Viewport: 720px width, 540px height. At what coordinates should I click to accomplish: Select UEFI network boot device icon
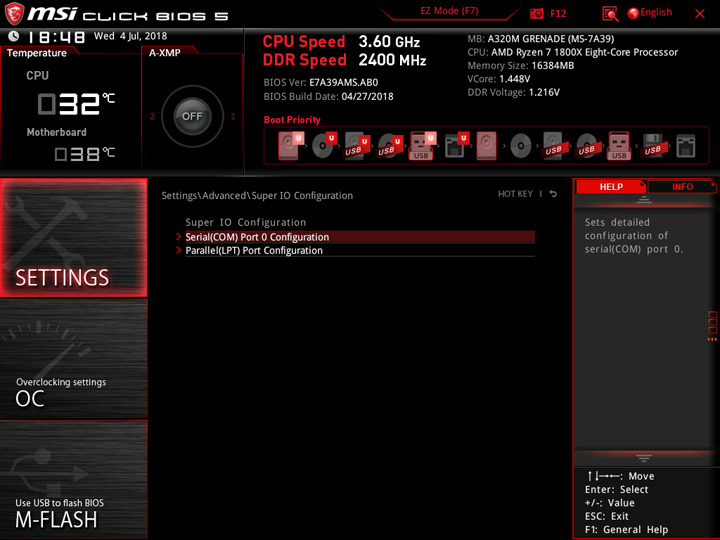456,146
